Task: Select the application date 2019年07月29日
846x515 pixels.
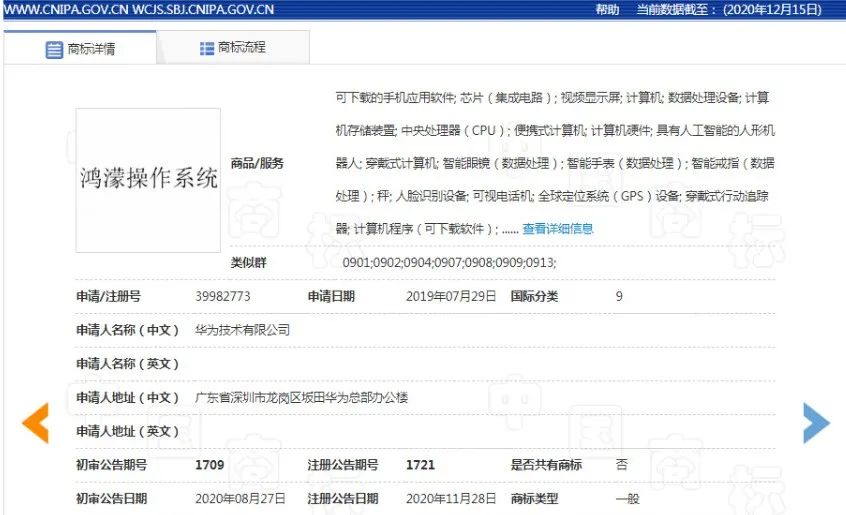Action: coord(451,296)
